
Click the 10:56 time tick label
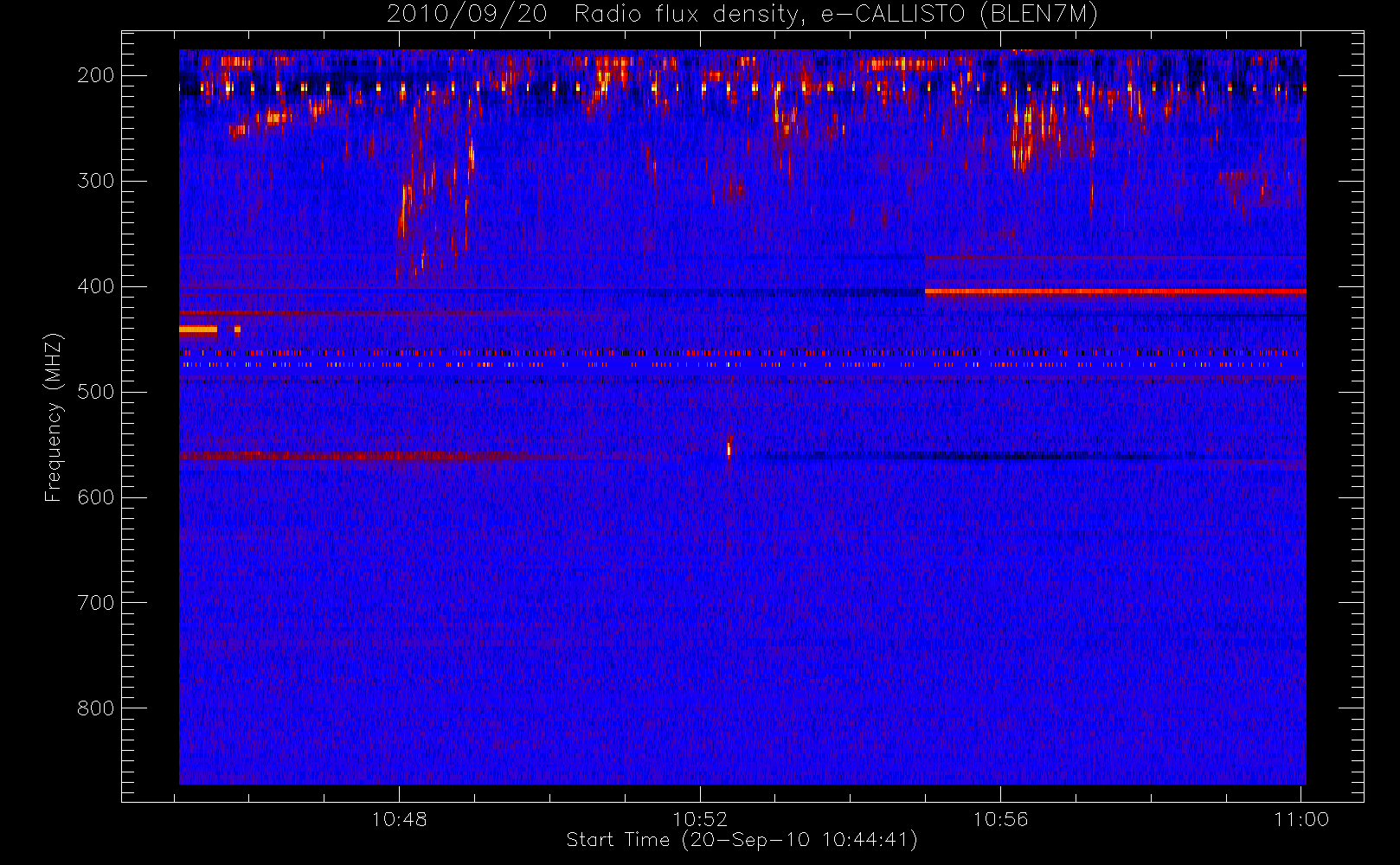click(x=1000, y=818)
